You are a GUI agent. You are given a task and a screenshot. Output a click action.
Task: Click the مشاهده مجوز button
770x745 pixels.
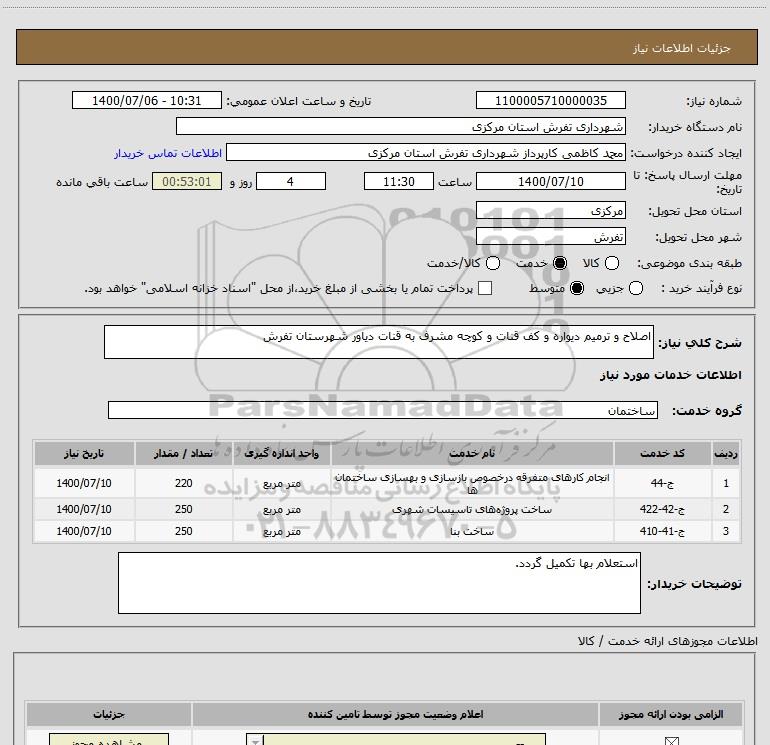click(x=109, y=740)
